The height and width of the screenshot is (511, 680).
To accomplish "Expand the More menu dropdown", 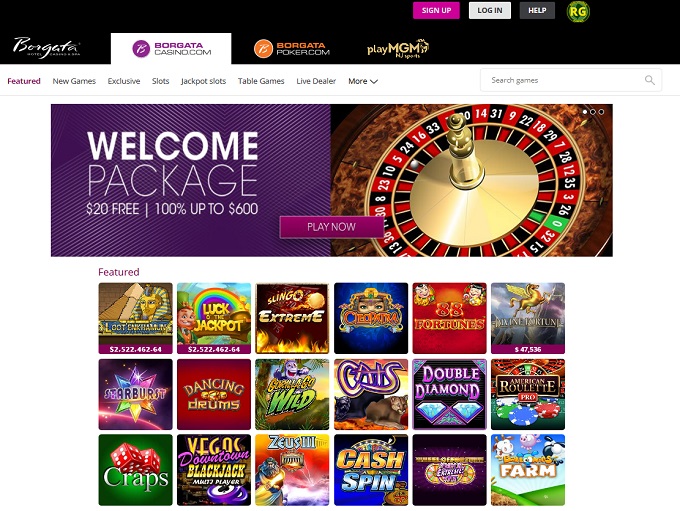I will tap(363, 81).
